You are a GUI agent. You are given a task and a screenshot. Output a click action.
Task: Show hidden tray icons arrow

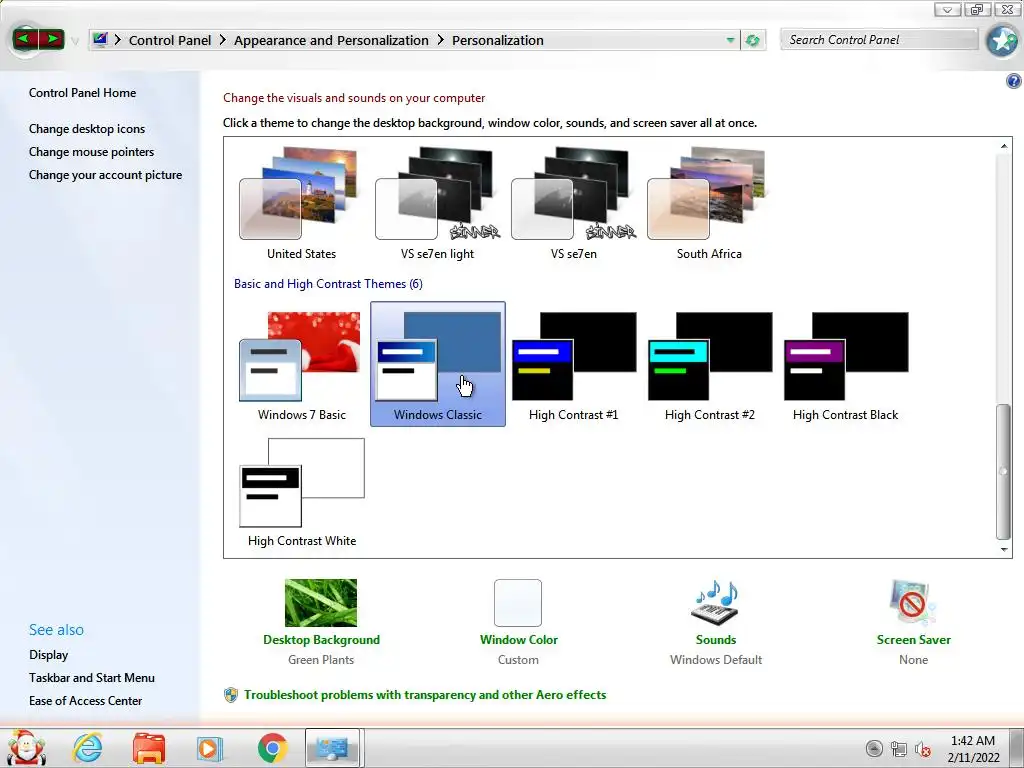874,748
